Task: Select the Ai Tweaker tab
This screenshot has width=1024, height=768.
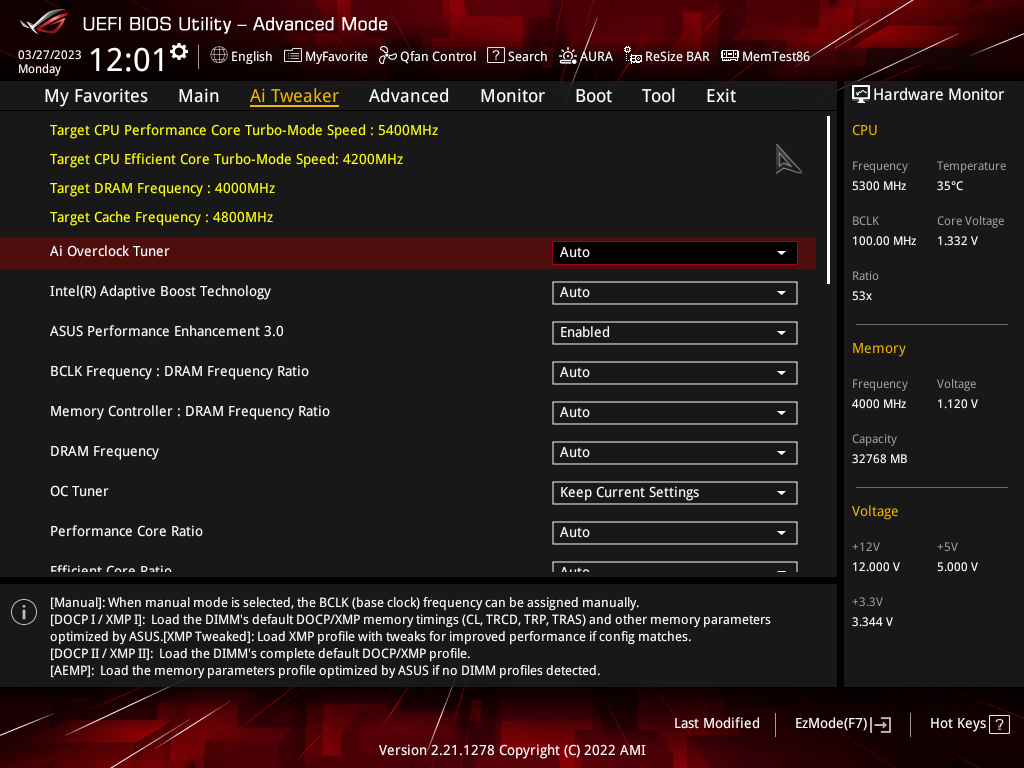Action: (294, 96)
